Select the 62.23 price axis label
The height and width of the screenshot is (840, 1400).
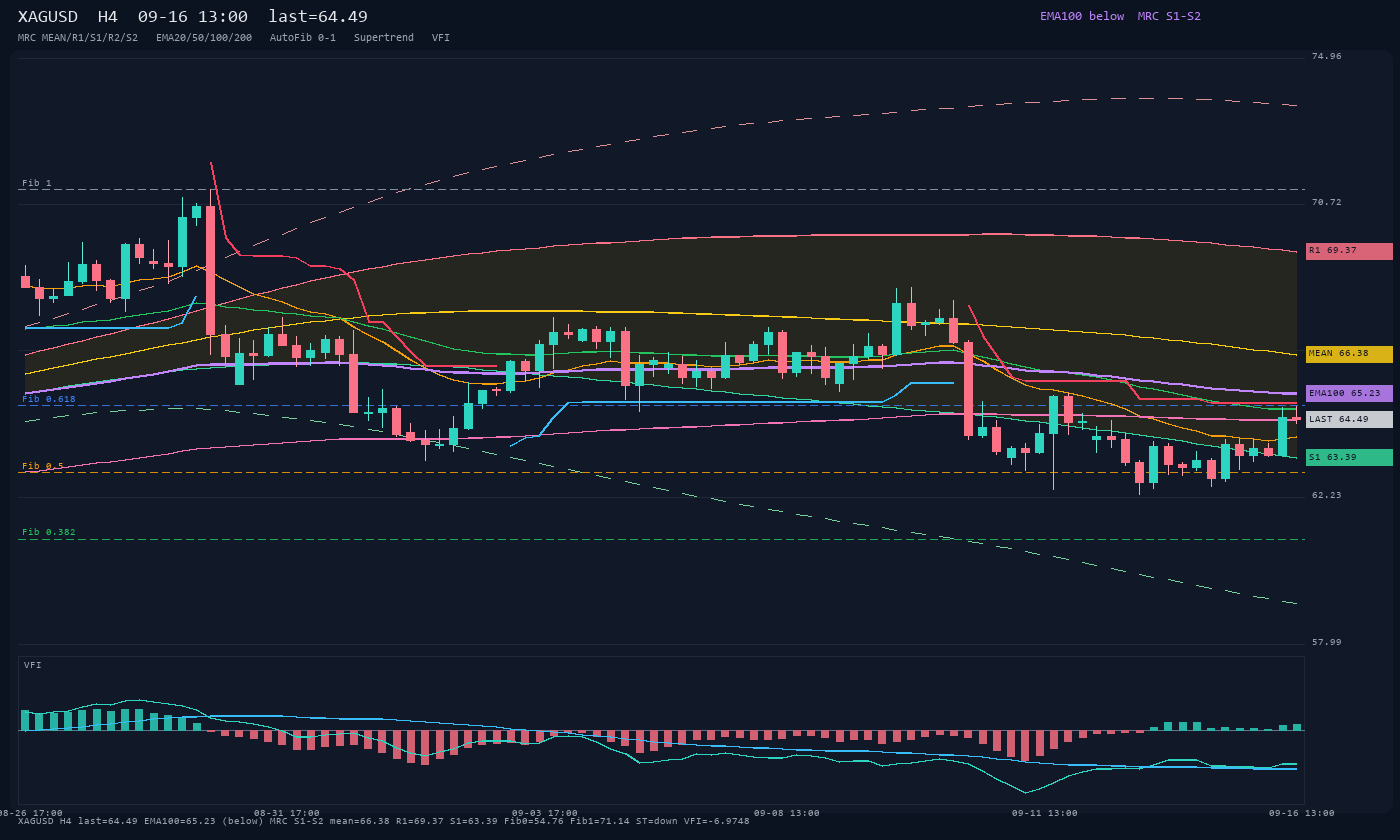1327,495
